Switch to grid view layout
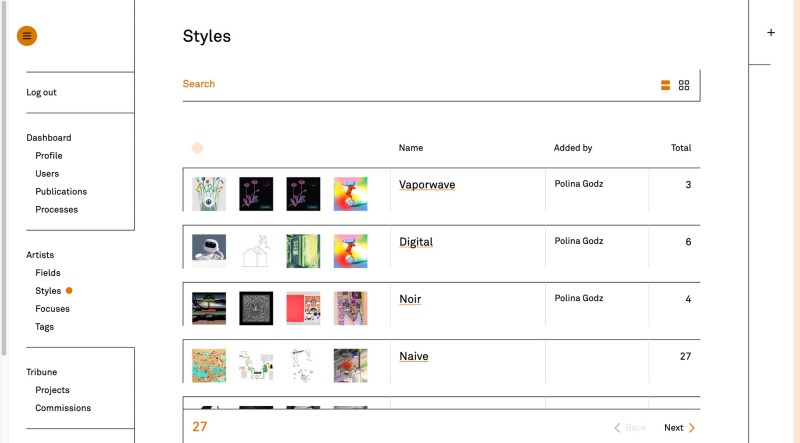This screenshot has width=800, height=443. coord(684,86)
